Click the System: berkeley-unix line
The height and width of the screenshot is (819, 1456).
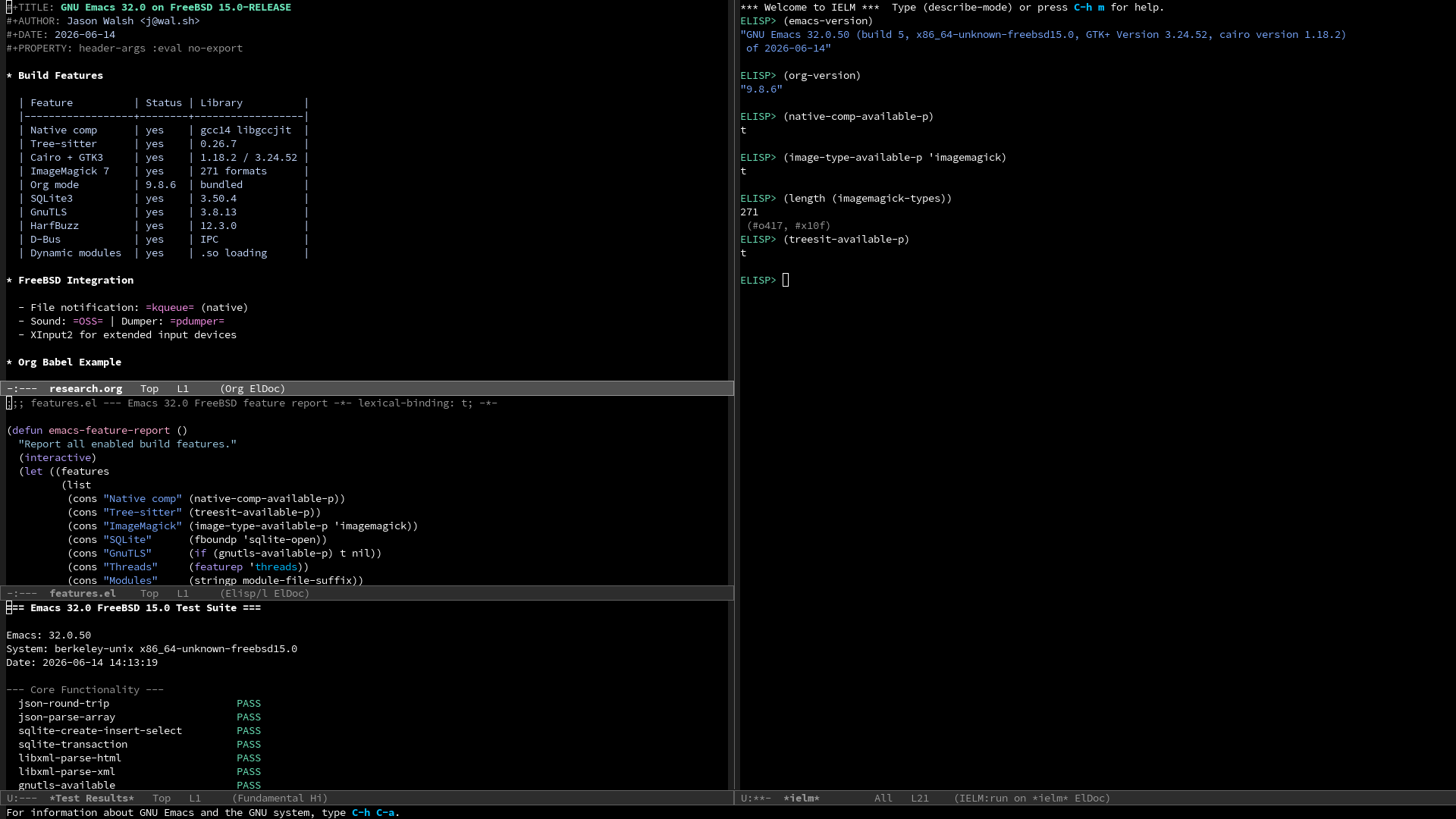(x=152, y=648)
